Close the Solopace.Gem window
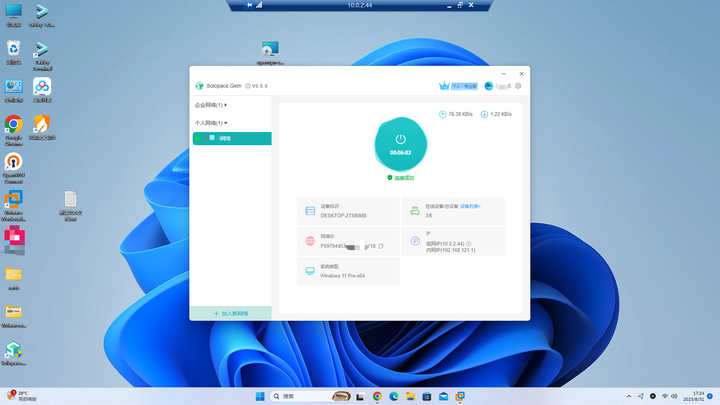This screenshot has width=720, height=405. 521,73
